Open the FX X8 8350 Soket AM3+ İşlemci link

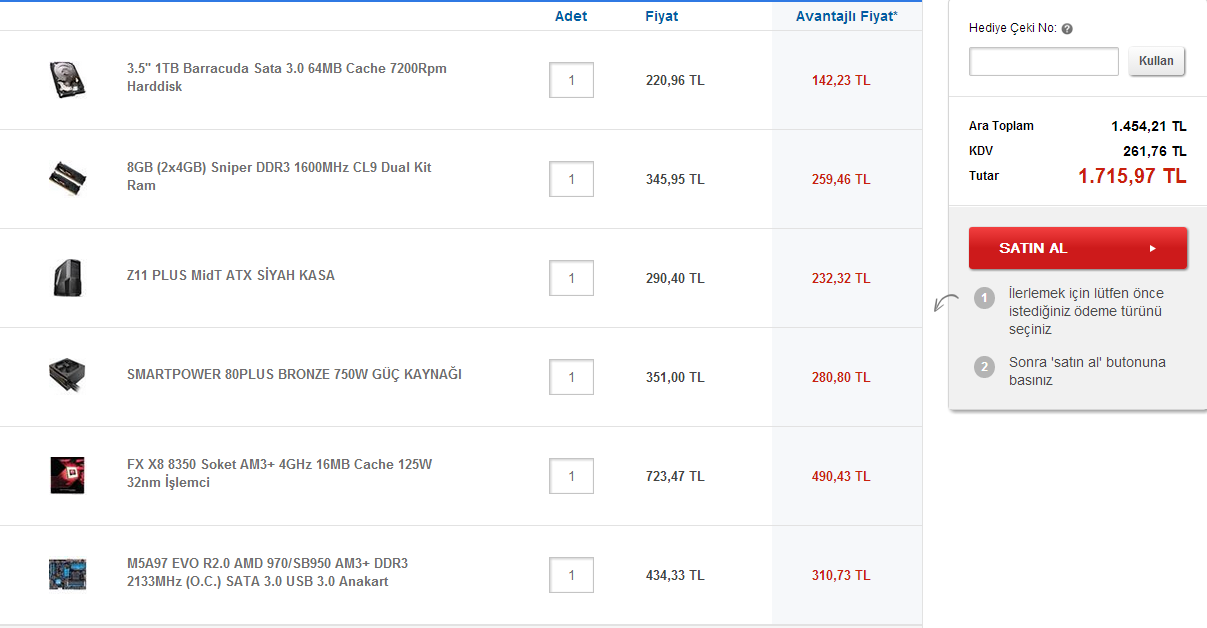tap(280, 474)
